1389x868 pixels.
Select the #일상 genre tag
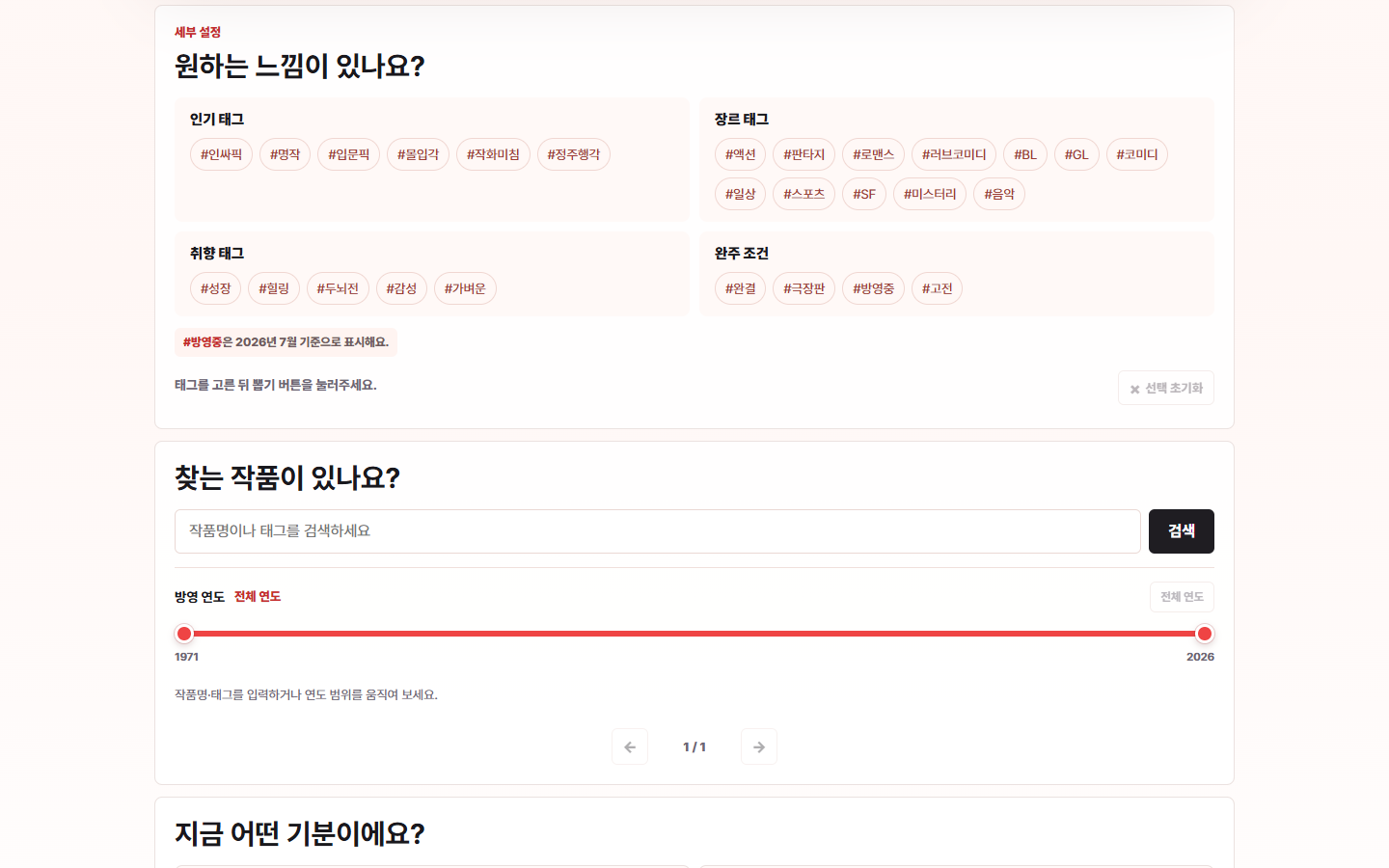(x=740, y=194)
